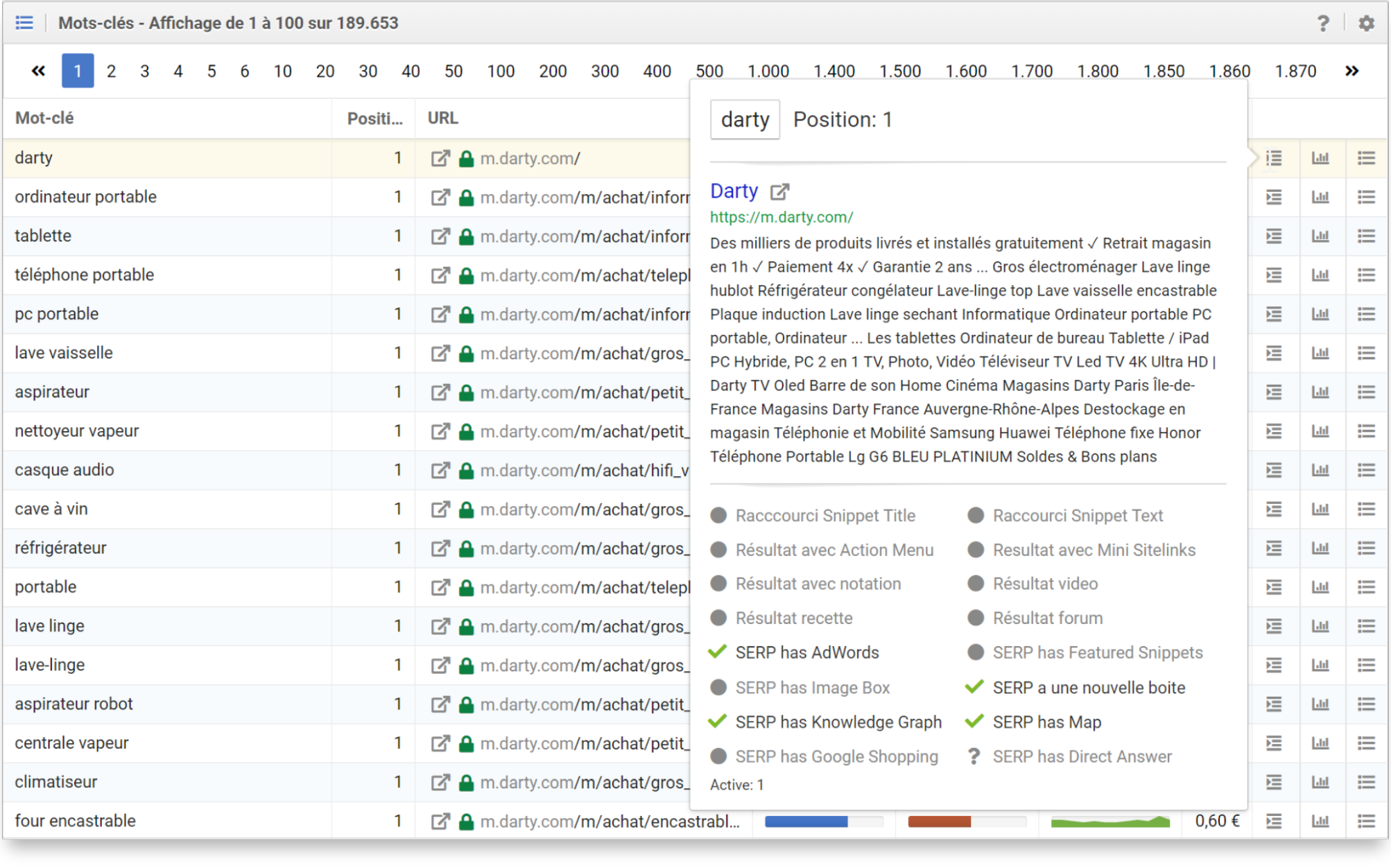1391x868 pixels.
Task: Select page 100 in pagination
Action: click(501, 71)
